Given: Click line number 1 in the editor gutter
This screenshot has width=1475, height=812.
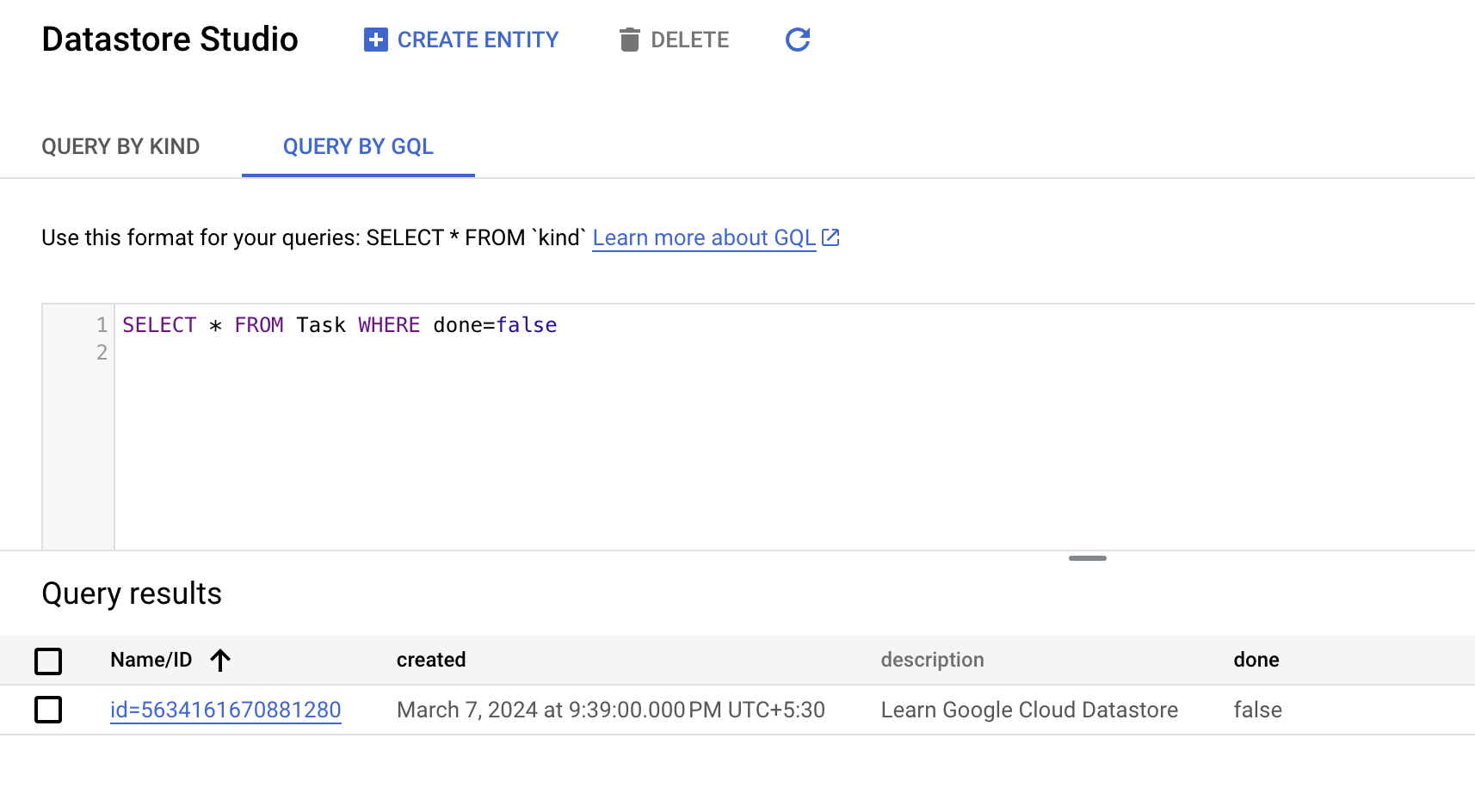Looking at the screenshot, I should coord(102,325).
